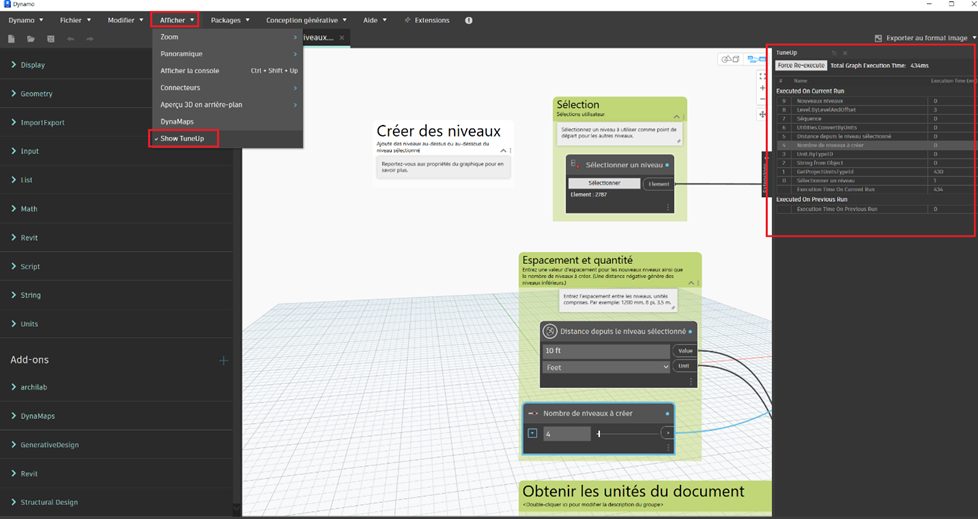Close the TuneUp panel

(845, 53)
